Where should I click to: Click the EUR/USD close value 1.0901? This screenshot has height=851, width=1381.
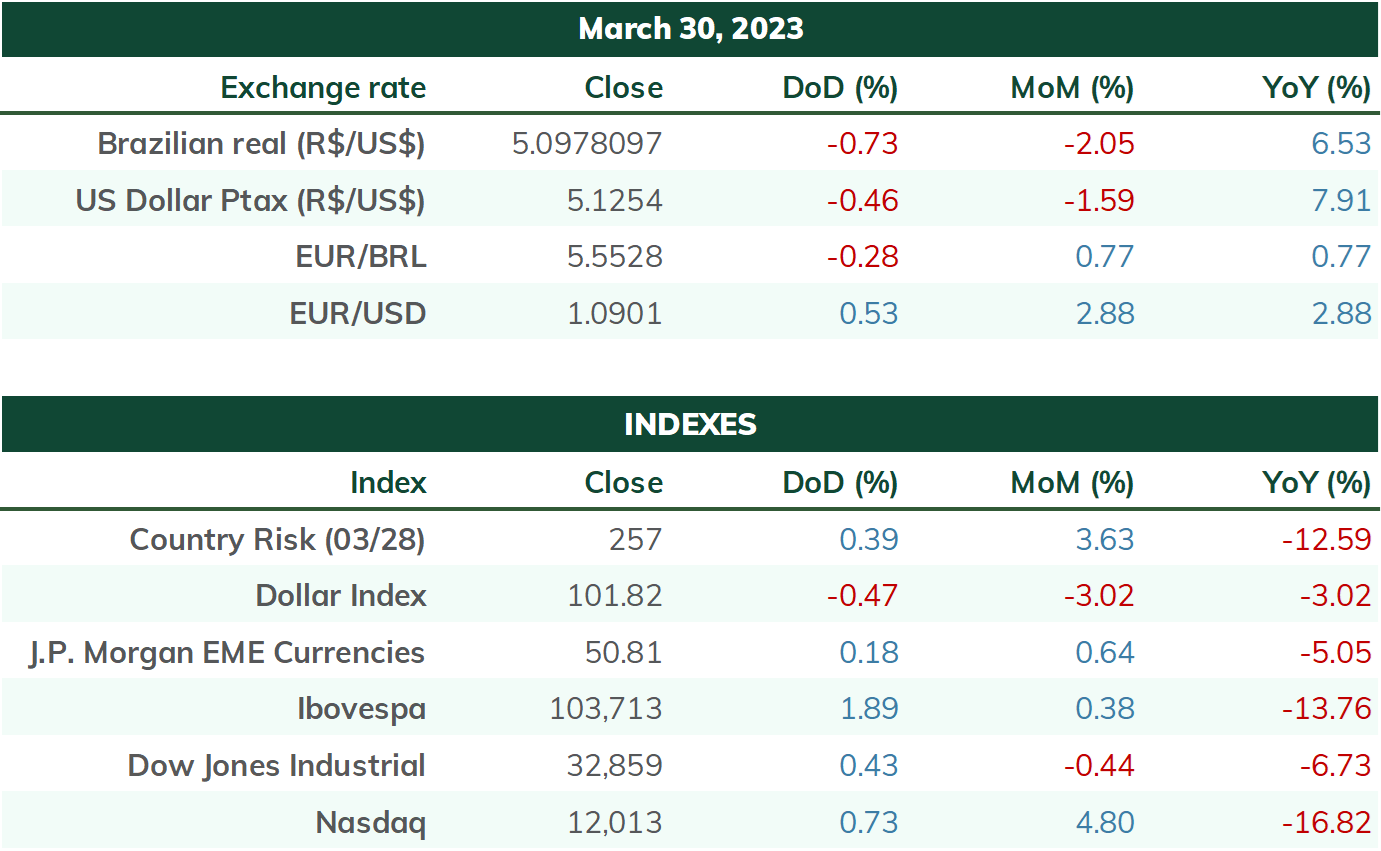coord(614,314)
